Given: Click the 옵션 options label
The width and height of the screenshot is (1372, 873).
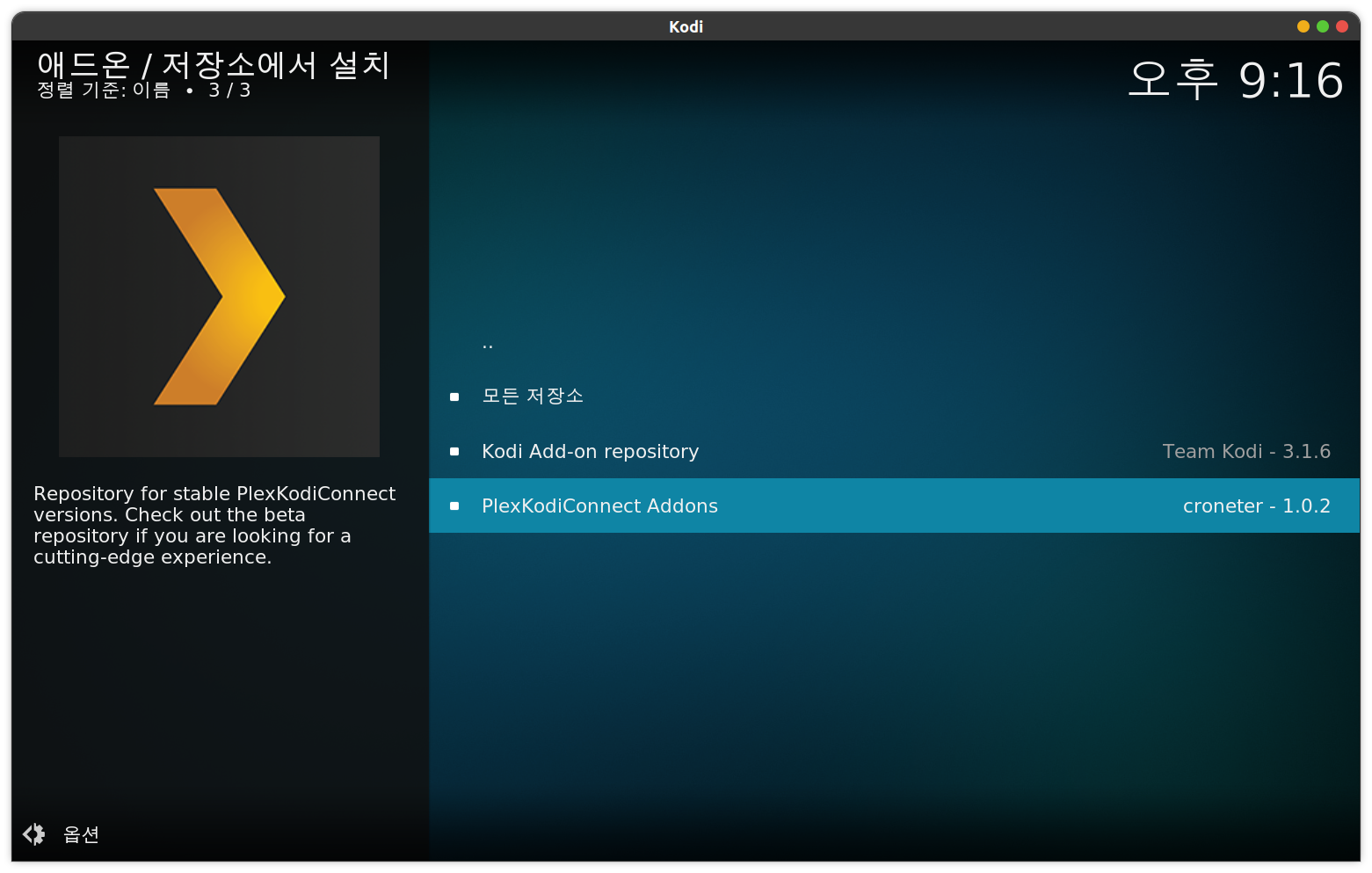Looking at the screenshot, I should (x=81, y=834).
